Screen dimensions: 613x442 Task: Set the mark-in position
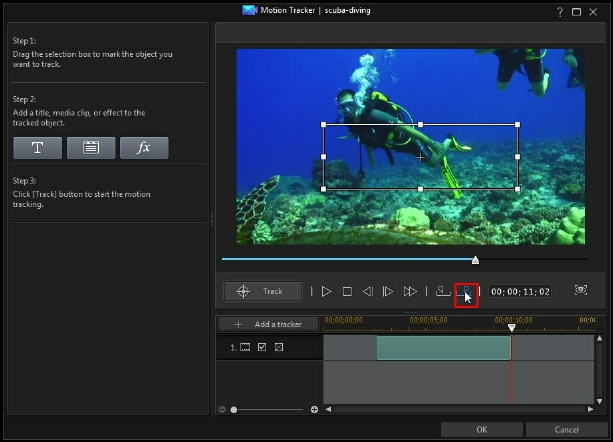click(443, 292)
